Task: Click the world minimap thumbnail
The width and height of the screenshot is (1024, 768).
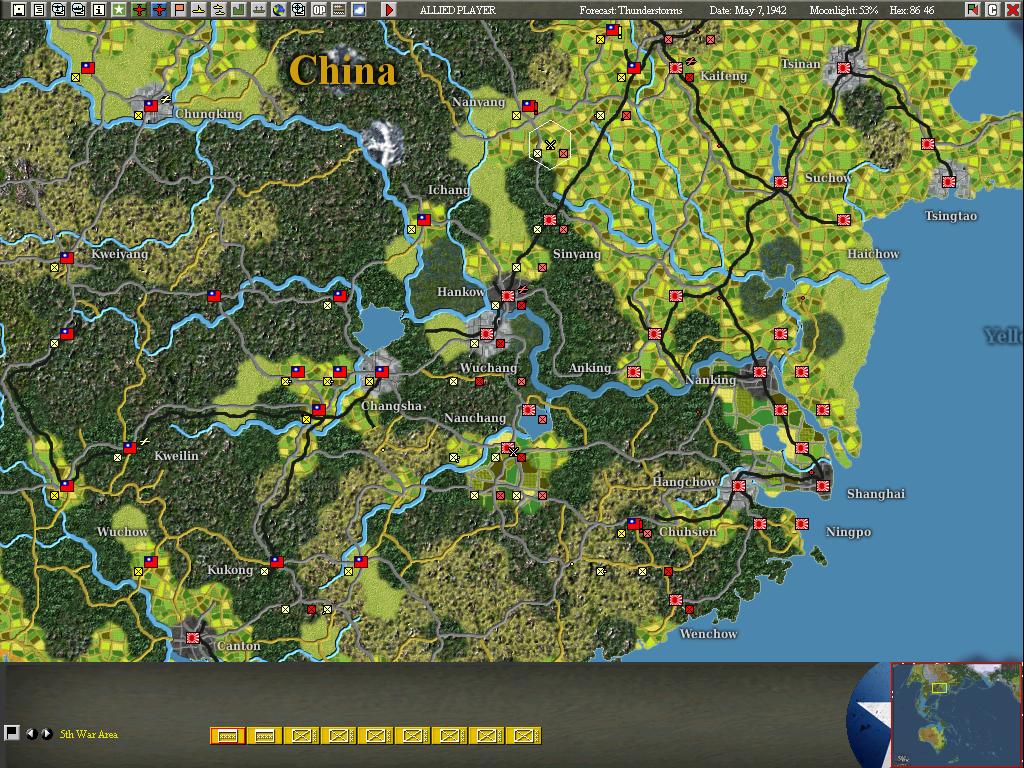Action: point(956,715)
